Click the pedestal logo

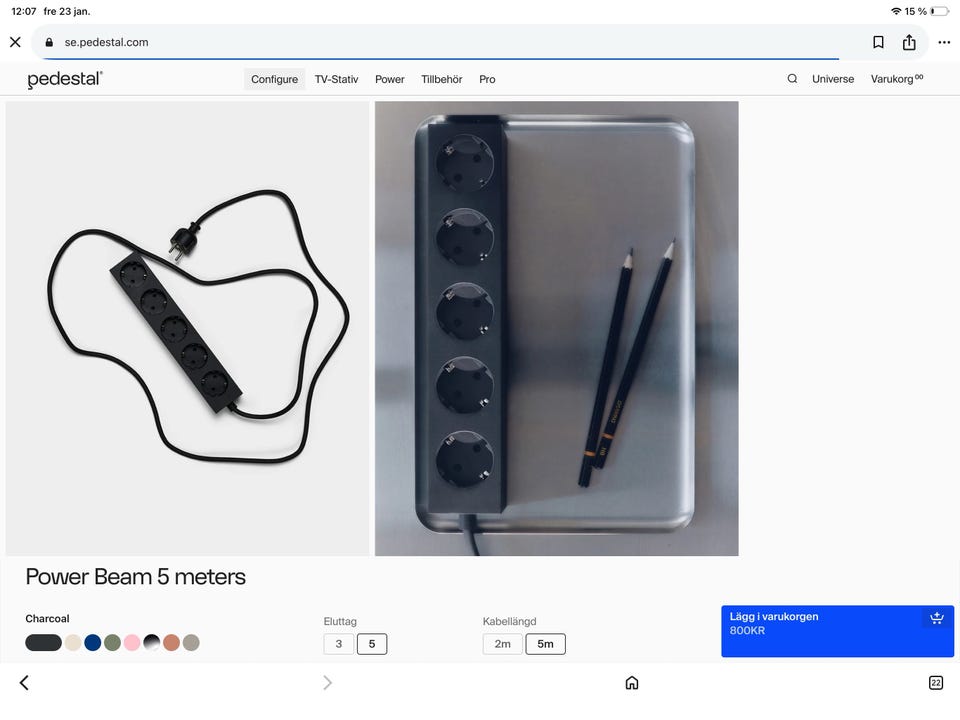(65, 80)
